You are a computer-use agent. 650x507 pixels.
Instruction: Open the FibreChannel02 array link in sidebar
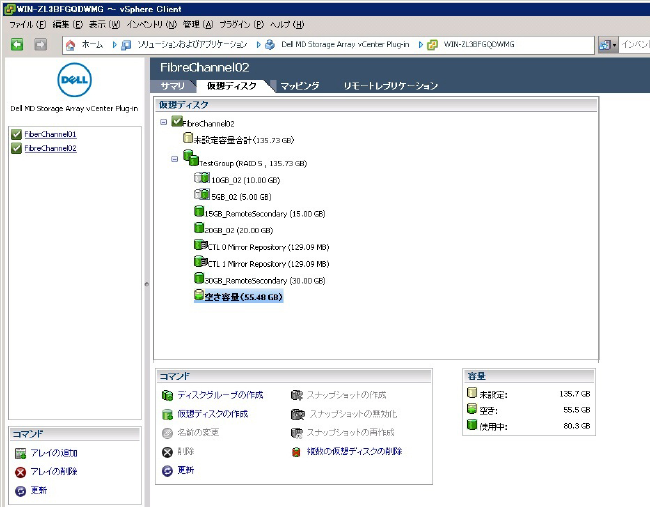click(x=50, y=148)
